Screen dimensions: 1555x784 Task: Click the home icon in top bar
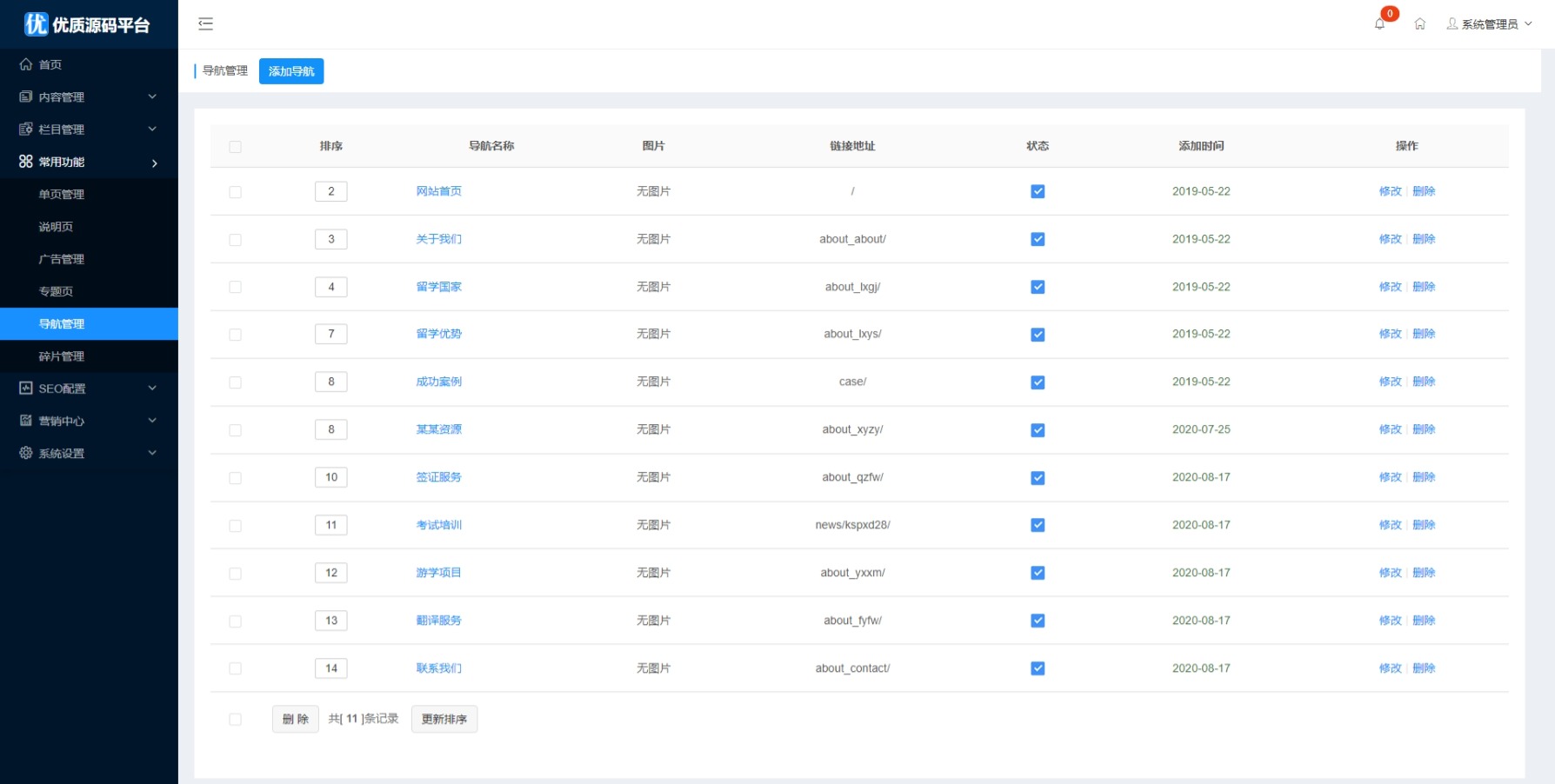click(x=1419, y=24)
